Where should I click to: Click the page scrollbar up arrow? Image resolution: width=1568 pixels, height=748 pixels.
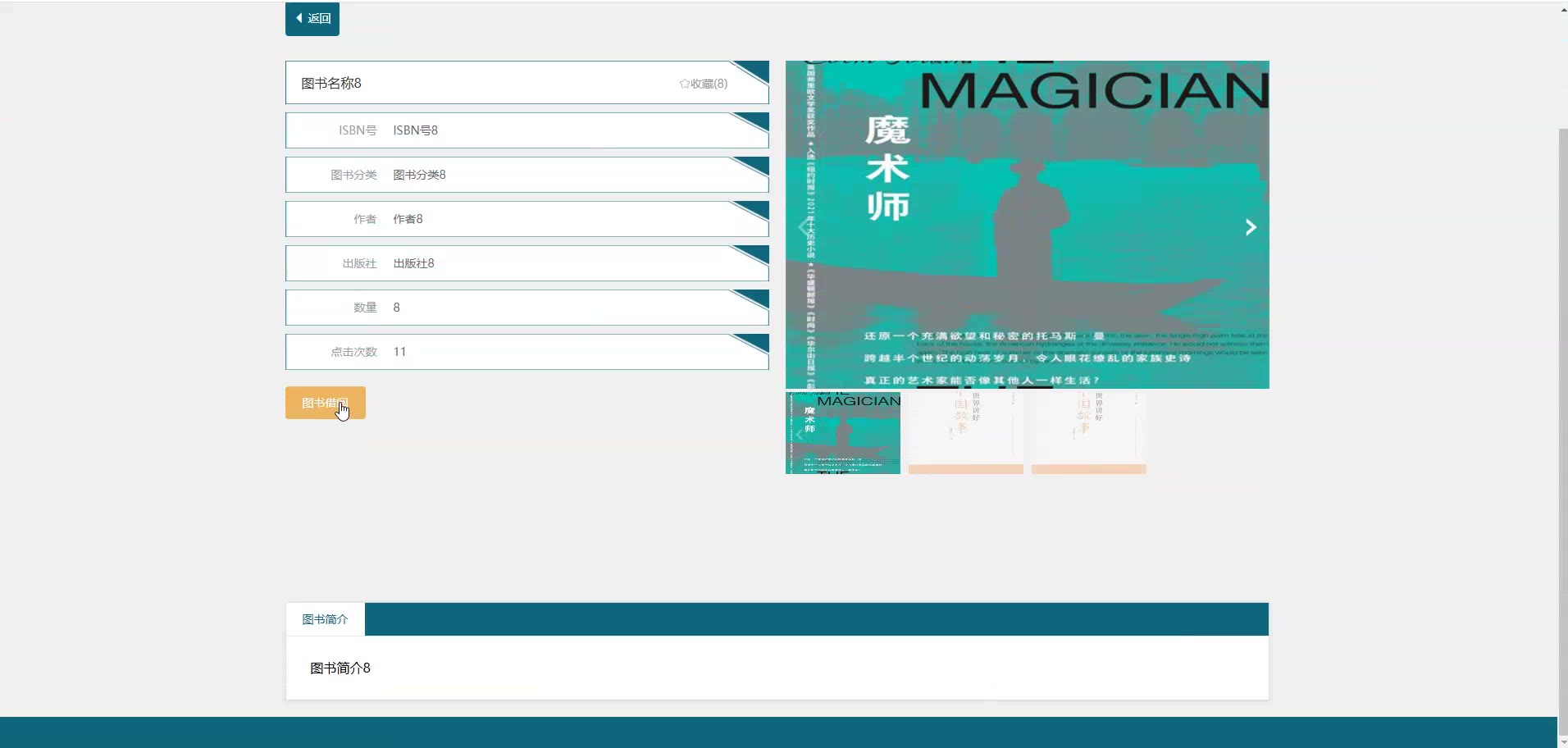(1562, 9)
